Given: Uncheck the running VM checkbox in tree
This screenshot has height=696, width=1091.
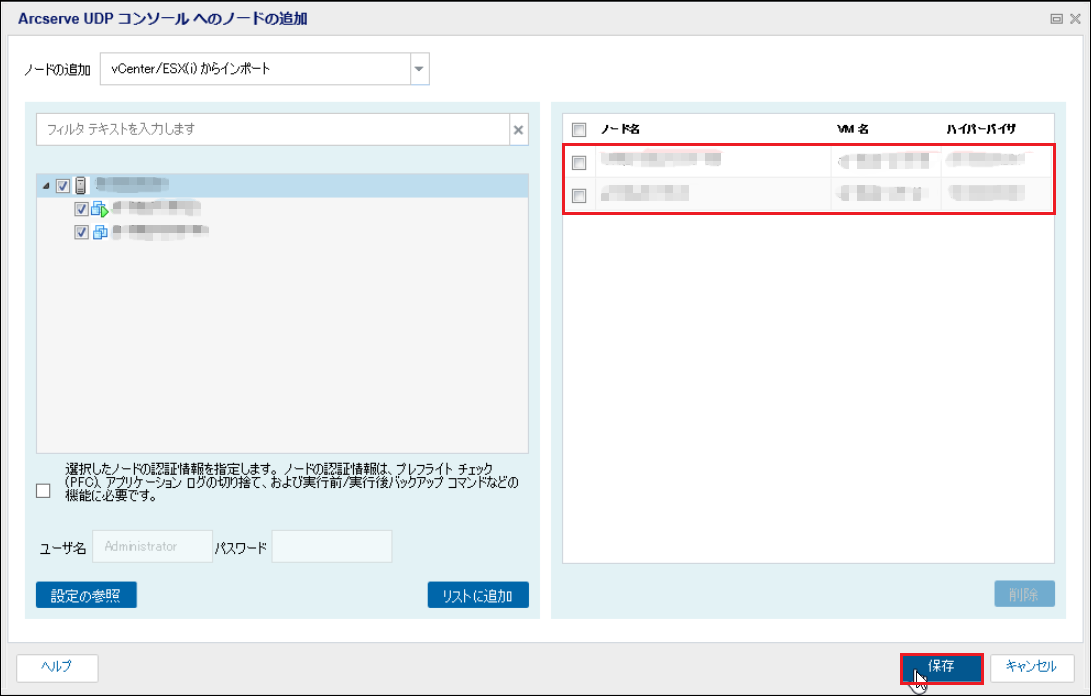Looking at the screenshot, I should click(x=81, y=209).
